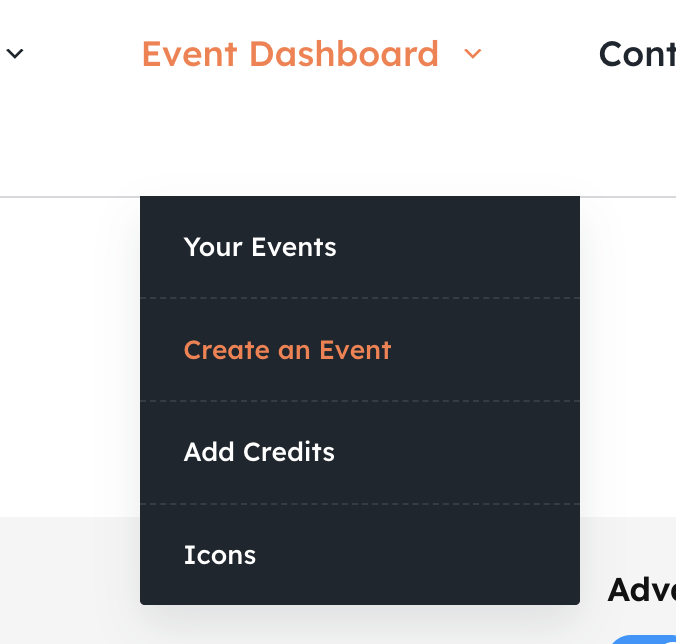Viewport: 676px width, 644px height.
Task: Select the last dropdown entry labeled Icons
Action: click(220, 555)
